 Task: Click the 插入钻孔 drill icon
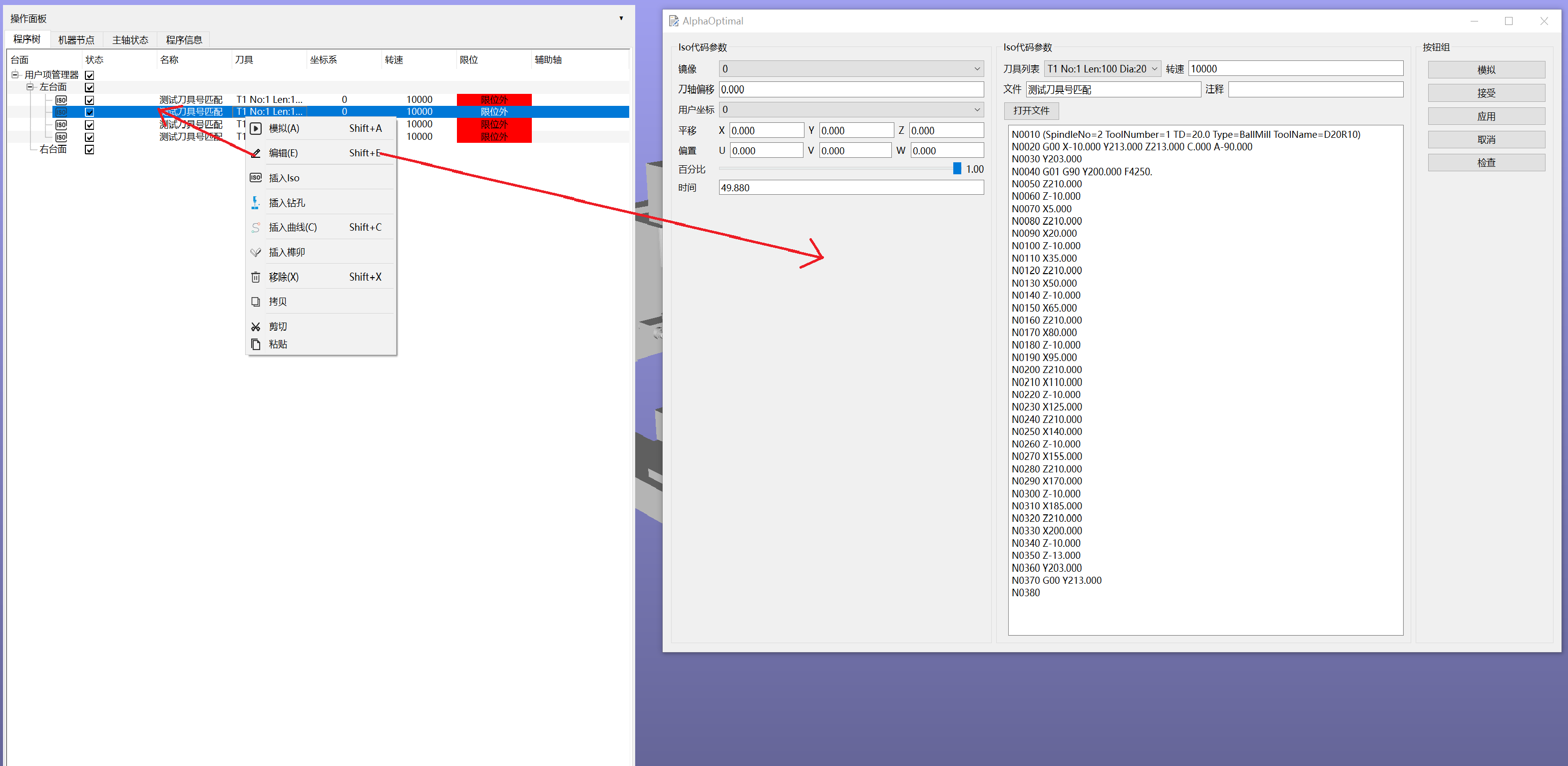(x=256, y=203)
